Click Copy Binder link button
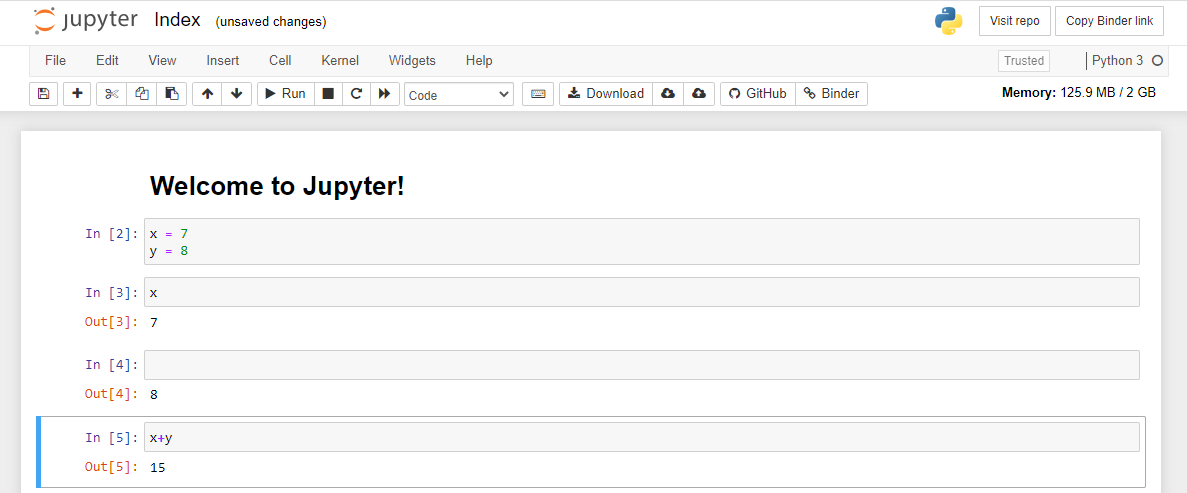 click(1109, 21)
